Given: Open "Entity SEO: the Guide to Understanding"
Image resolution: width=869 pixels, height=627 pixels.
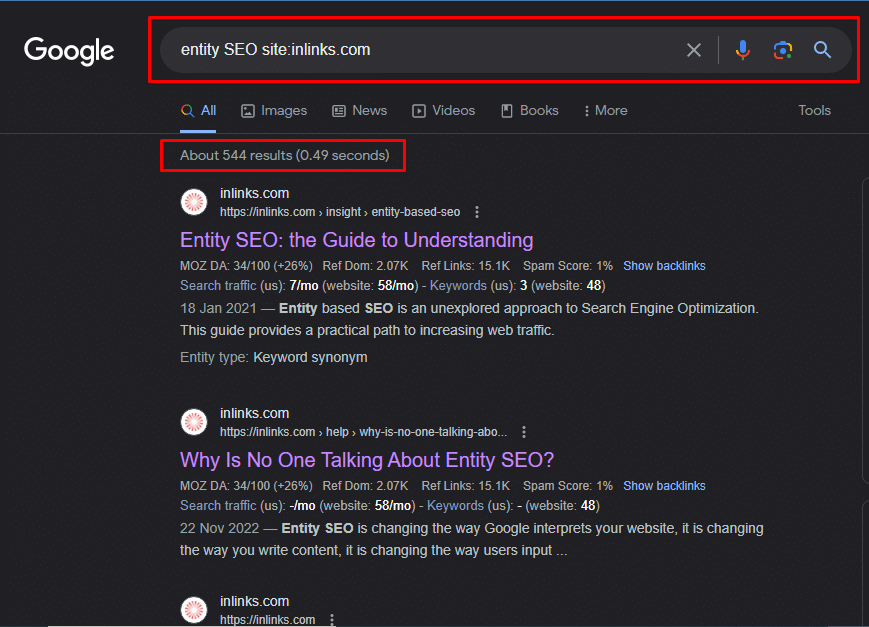Looking at the screenshot, I should 356,240.
